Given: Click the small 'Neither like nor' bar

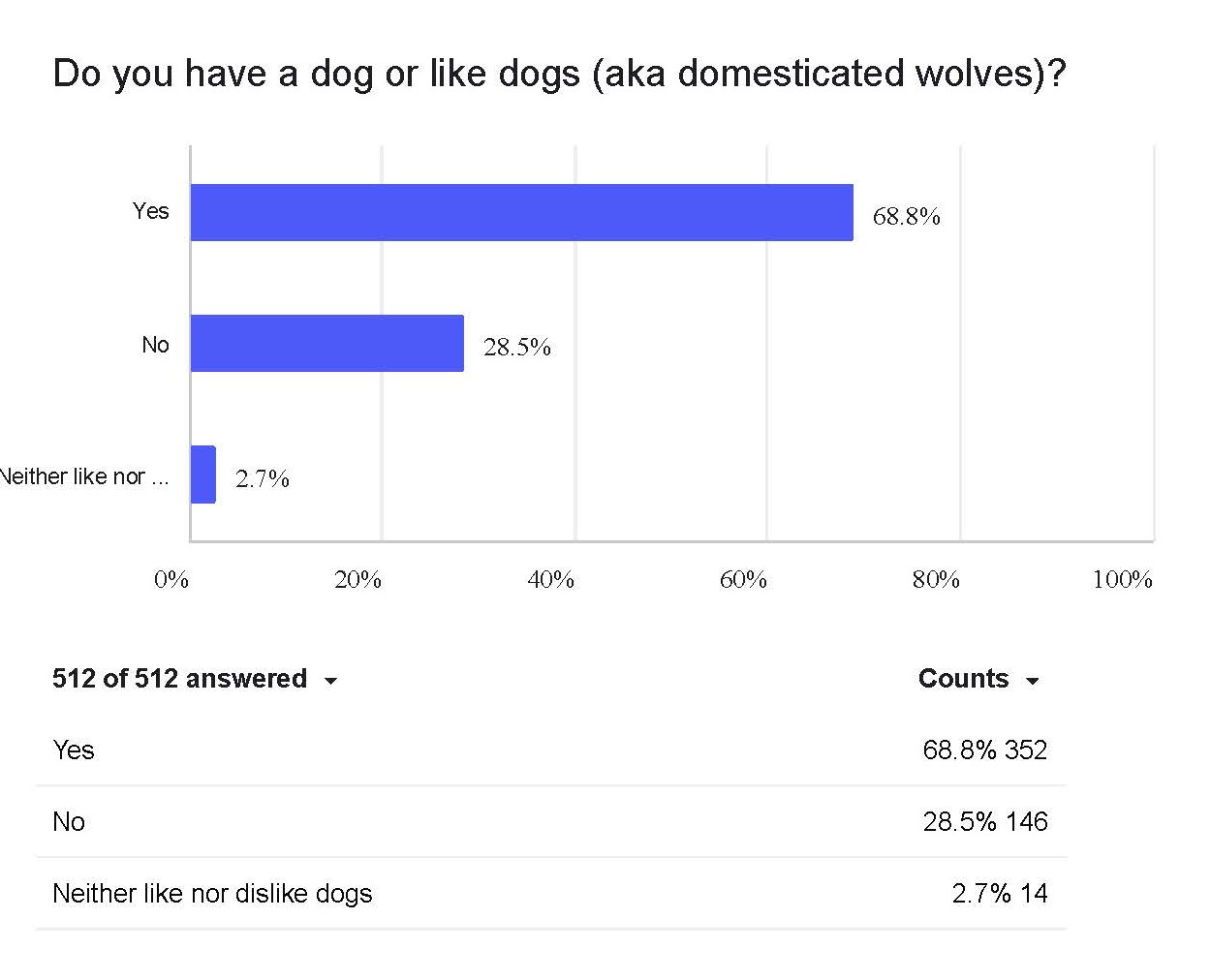Looking at the screenshot, I should click(x=202, y=475).
